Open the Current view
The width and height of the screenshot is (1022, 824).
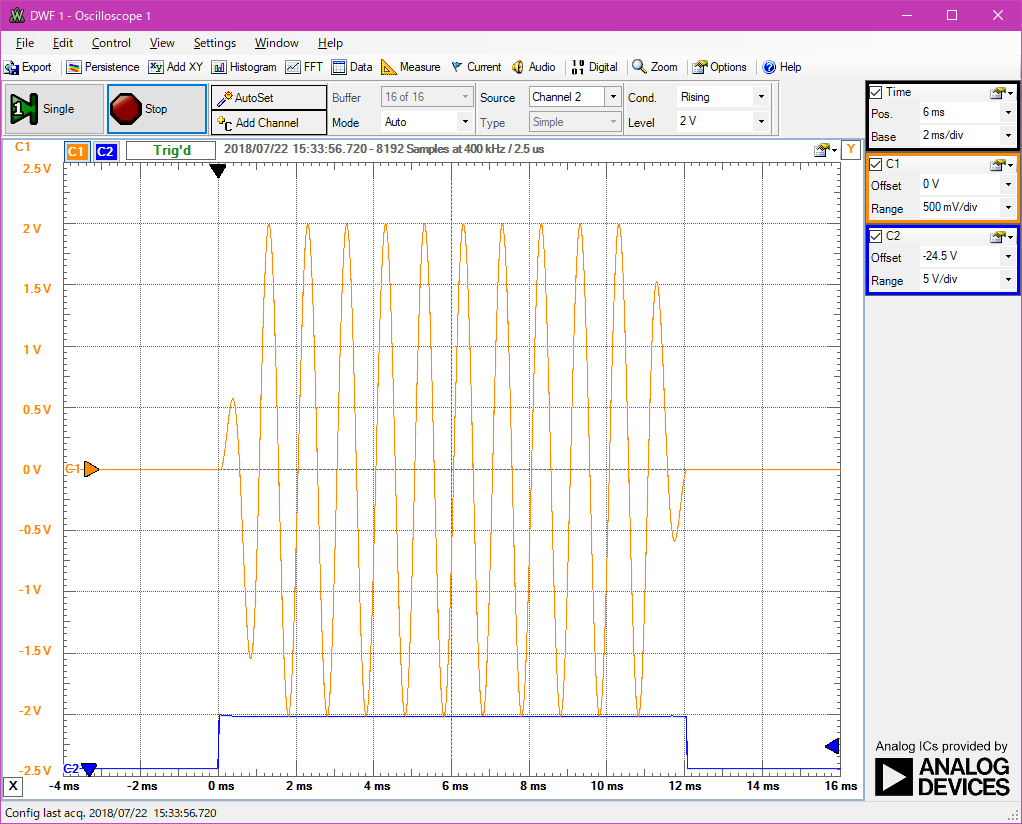[x=476, y=67]
